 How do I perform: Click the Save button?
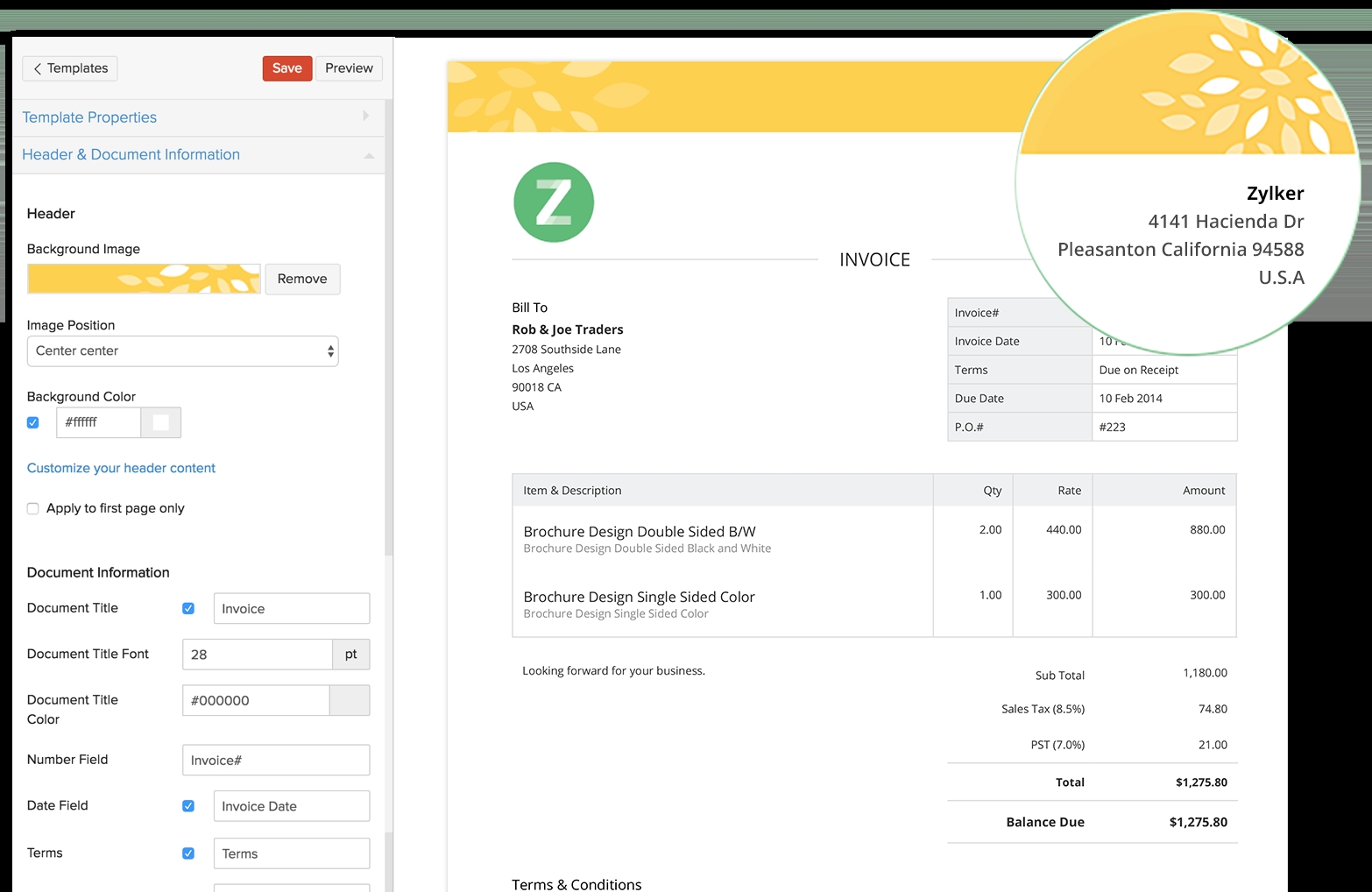pos(286,67)
